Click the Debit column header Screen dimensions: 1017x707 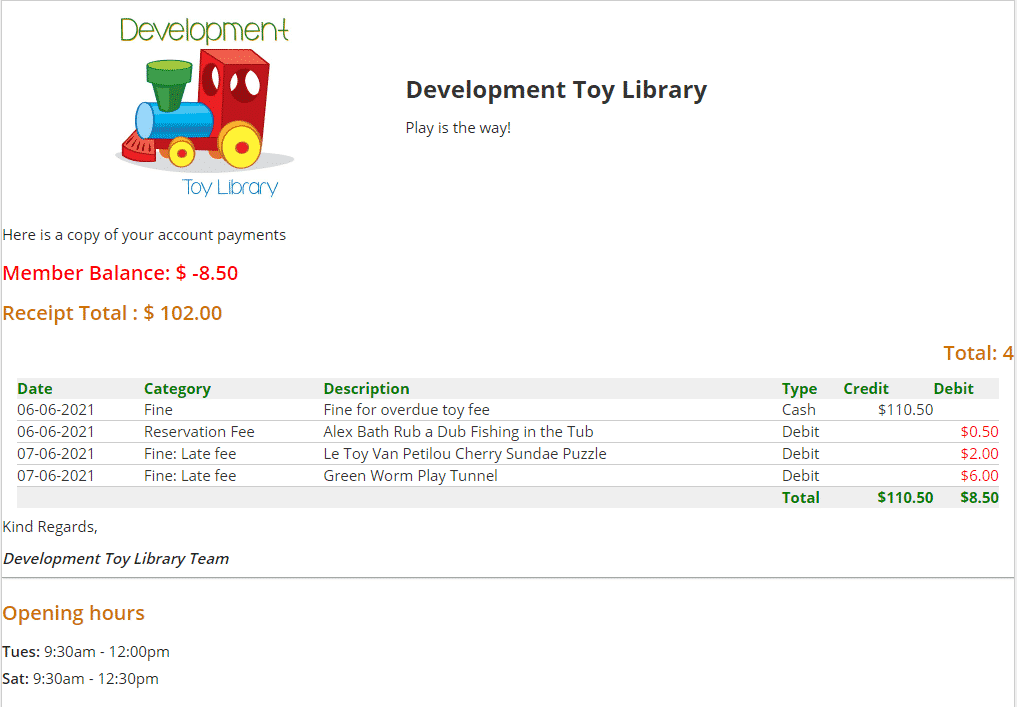click(953, 389)
